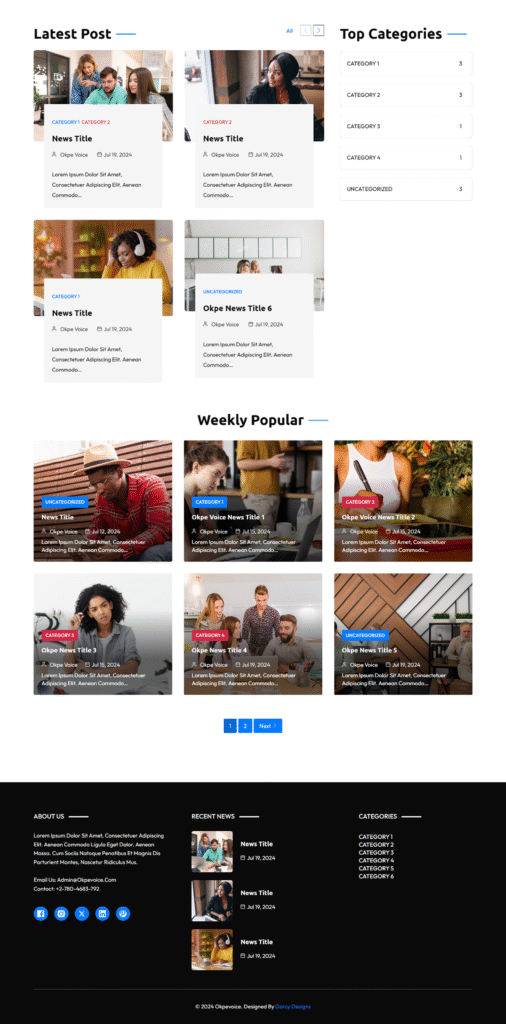Open the Pinterest icon in footer
The height and width of the screenshot is (1024, 506).
(x=123, y=914)
